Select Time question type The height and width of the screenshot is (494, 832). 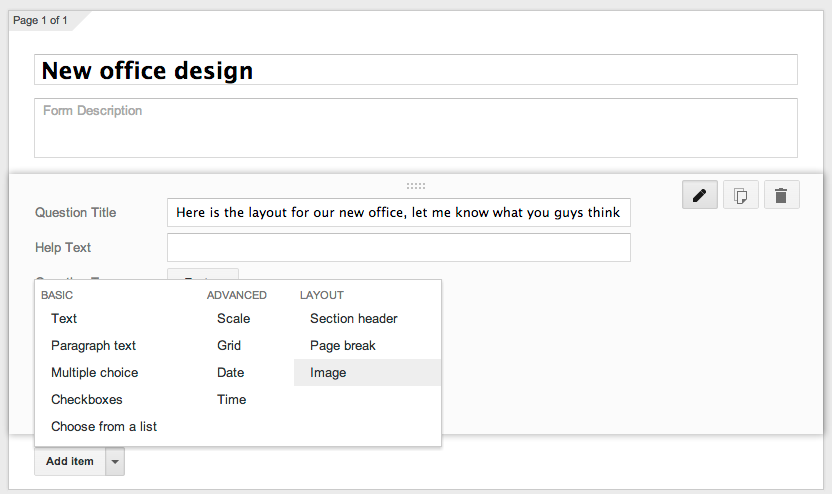231,399
